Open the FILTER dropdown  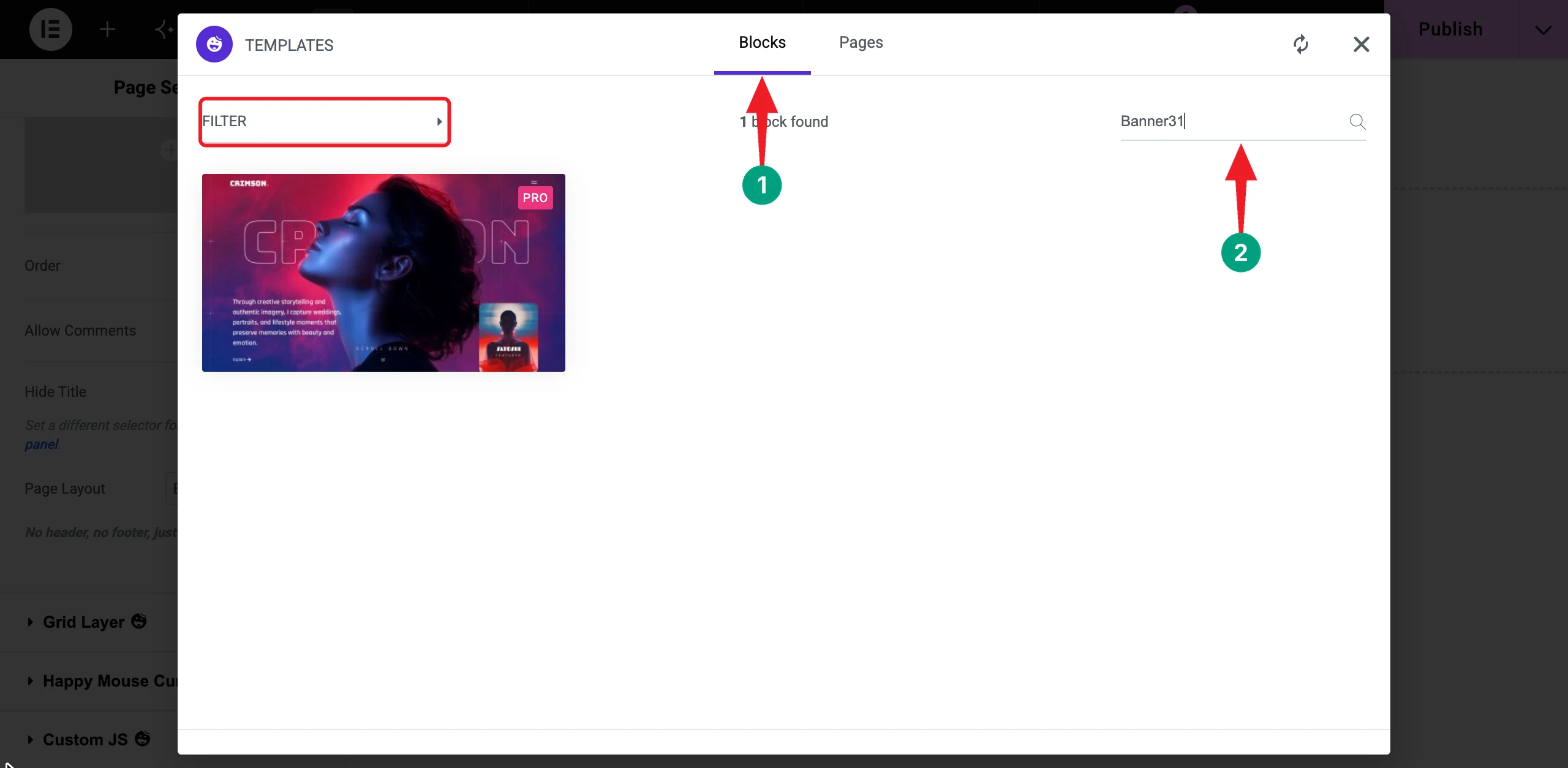coord(325,121)
